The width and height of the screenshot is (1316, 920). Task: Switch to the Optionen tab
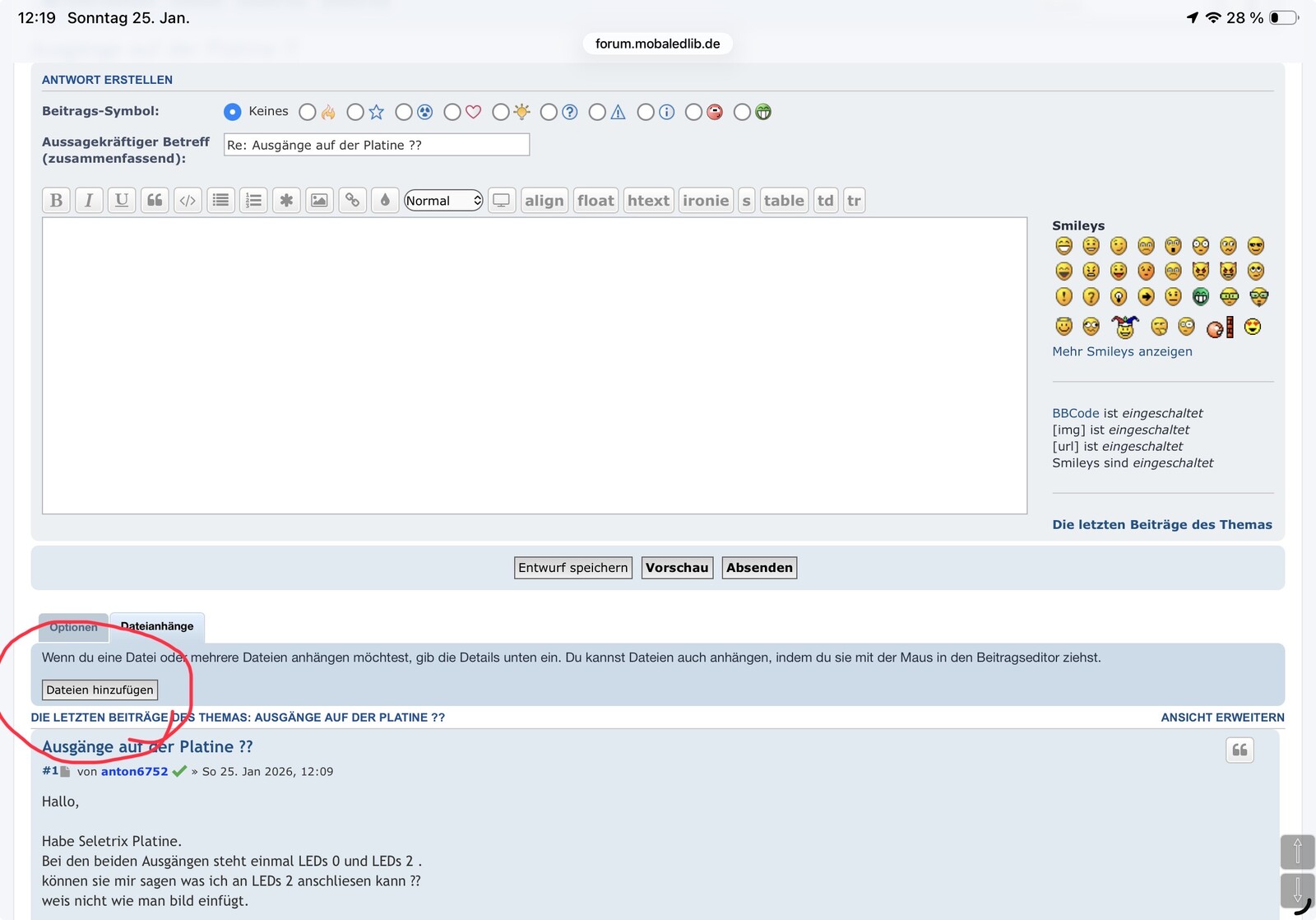coord(73,627)
